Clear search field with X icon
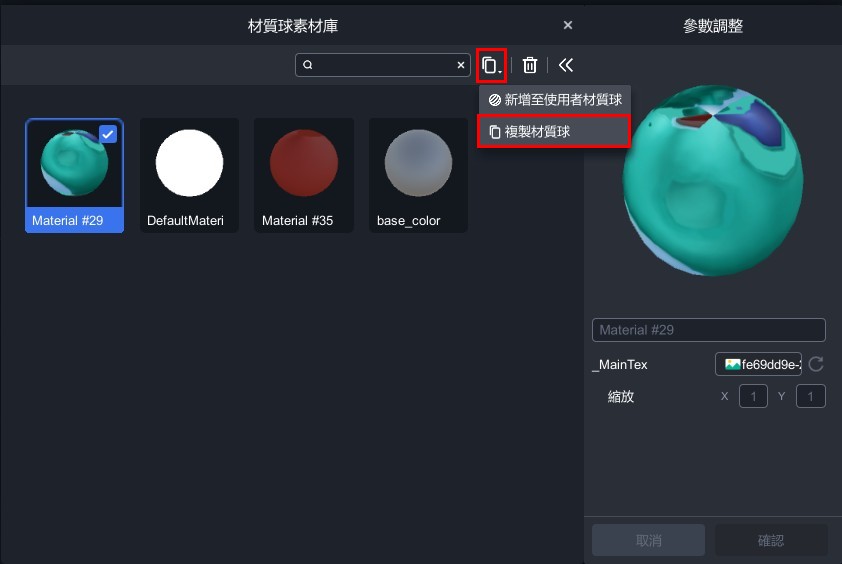Image resolution: width=842 pixels, height=564 pixels. click(x=461, y=65)
